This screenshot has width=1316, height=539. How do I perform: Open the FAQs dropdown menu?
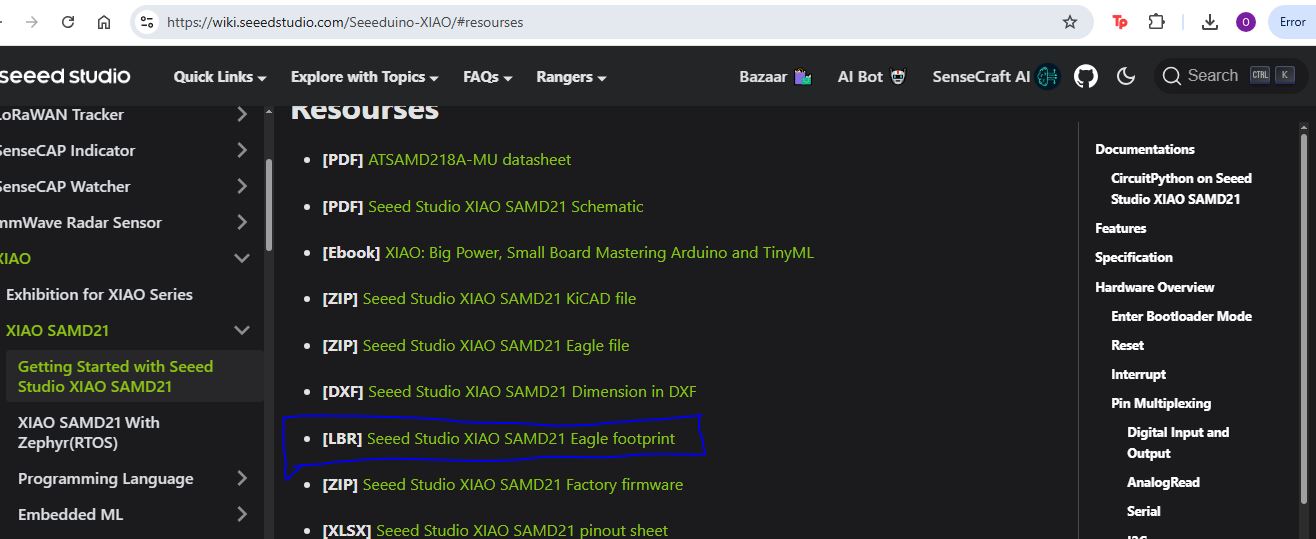pos(488,77)
